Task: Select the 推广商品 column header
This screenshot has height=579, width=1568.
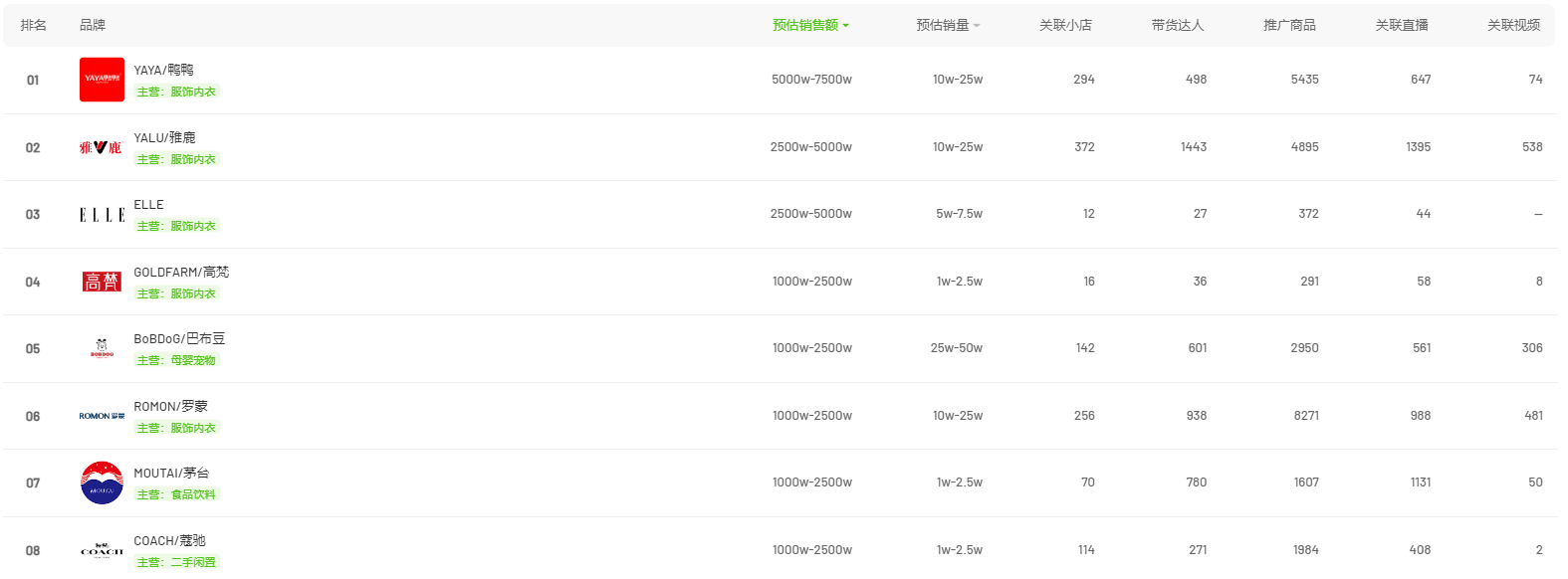Action: tap(1289, 25)
